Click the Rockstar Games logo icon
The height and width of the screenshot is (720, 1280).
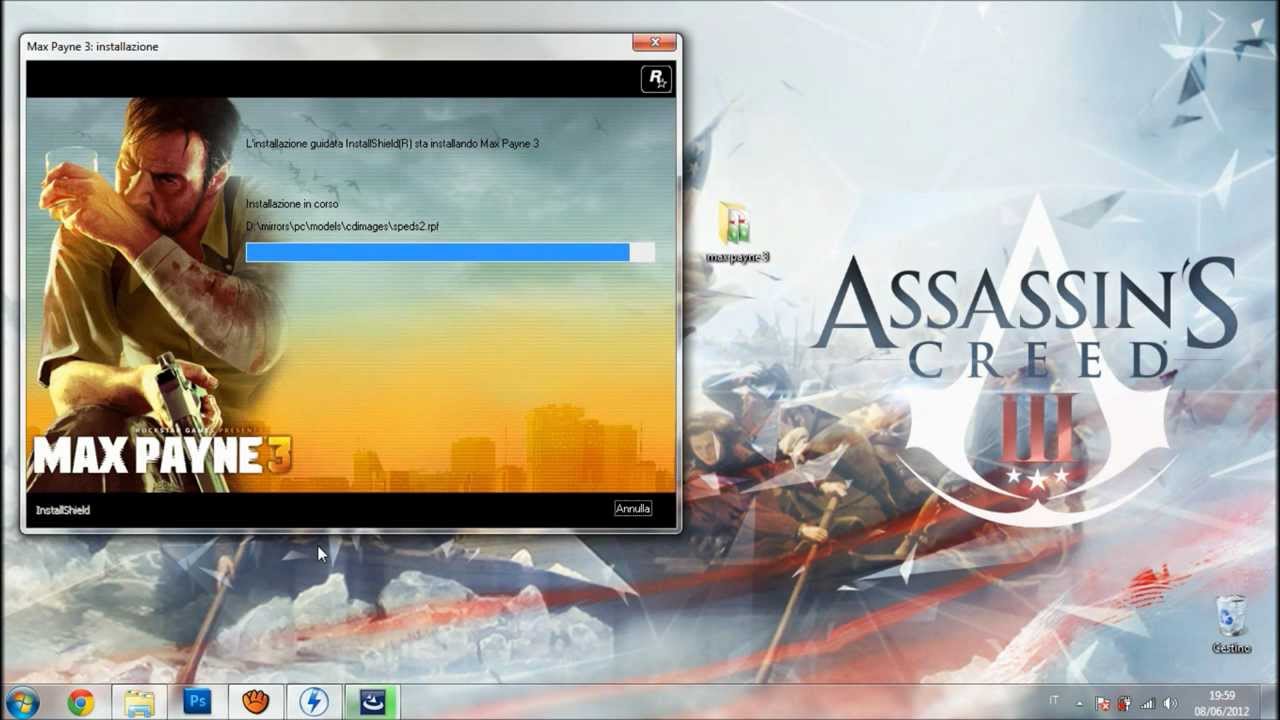click(x=656, y=79)
